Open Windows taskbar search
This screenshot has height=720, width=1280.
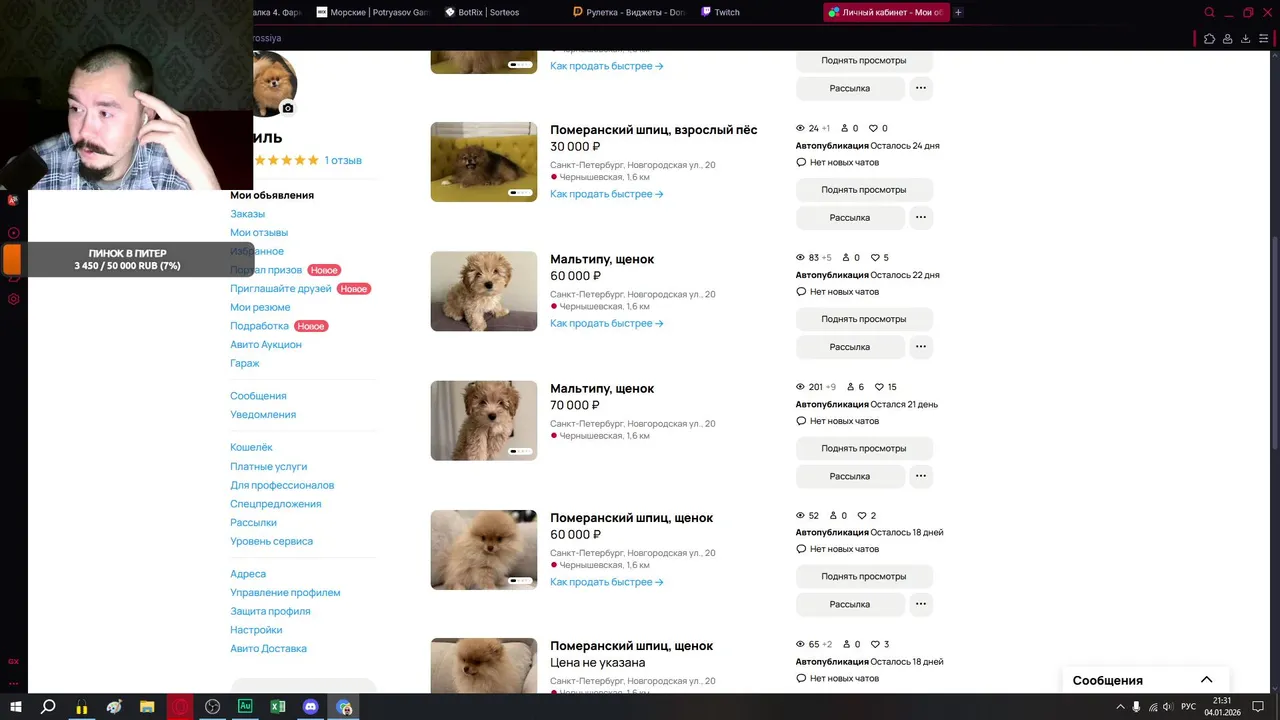pyautogui.click(x=48, y=707)
